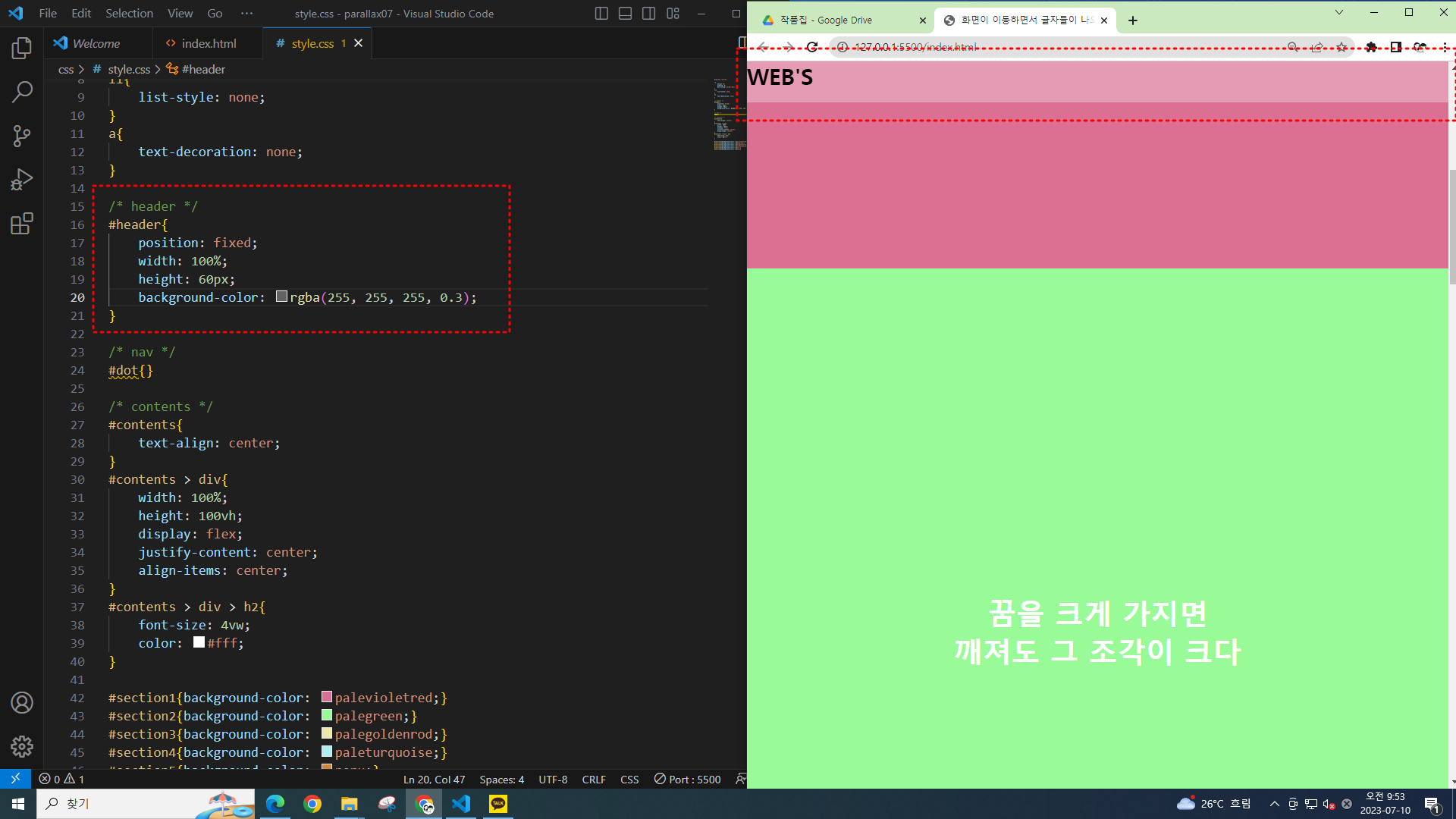The height and width of the screenshot is (819, 1456).
Task: Toggle the primary side bar layout icon
Action: [x=601, y=14]
